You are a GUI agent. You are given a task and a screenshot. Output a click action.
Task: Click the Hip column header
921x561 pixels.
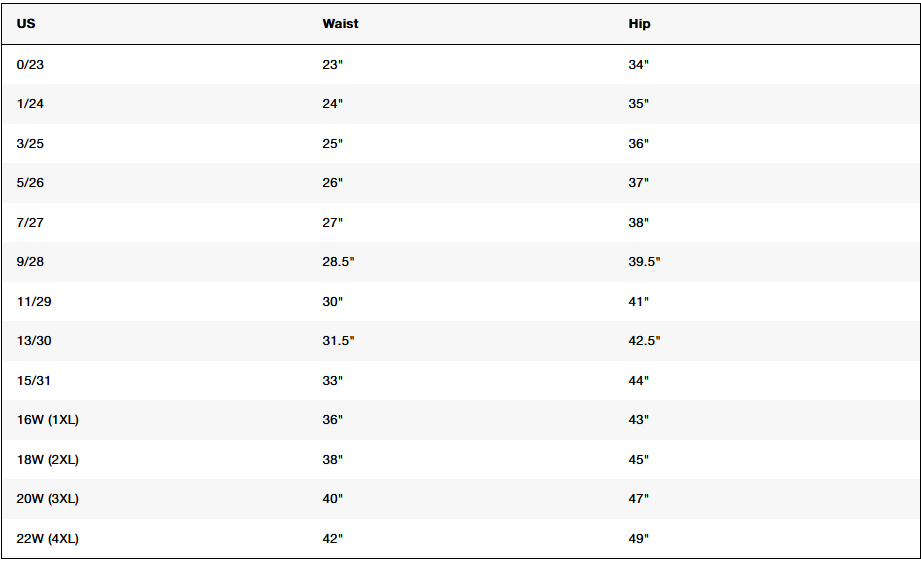pyautogui.click(x=639, y=23)
